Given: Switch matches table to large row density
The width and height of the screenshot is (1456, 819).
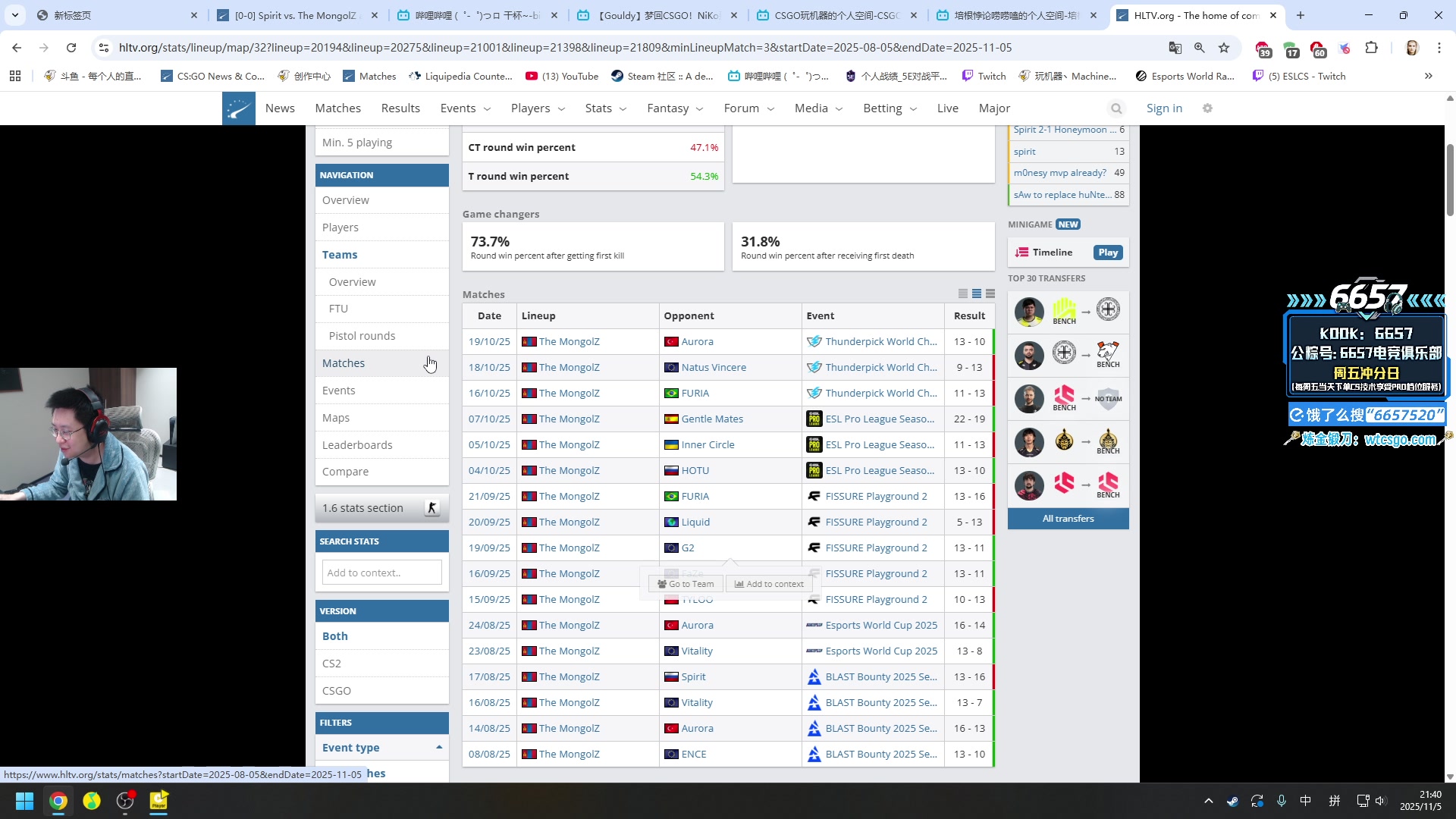Looking at the screenshot, I should coord(990,293).
